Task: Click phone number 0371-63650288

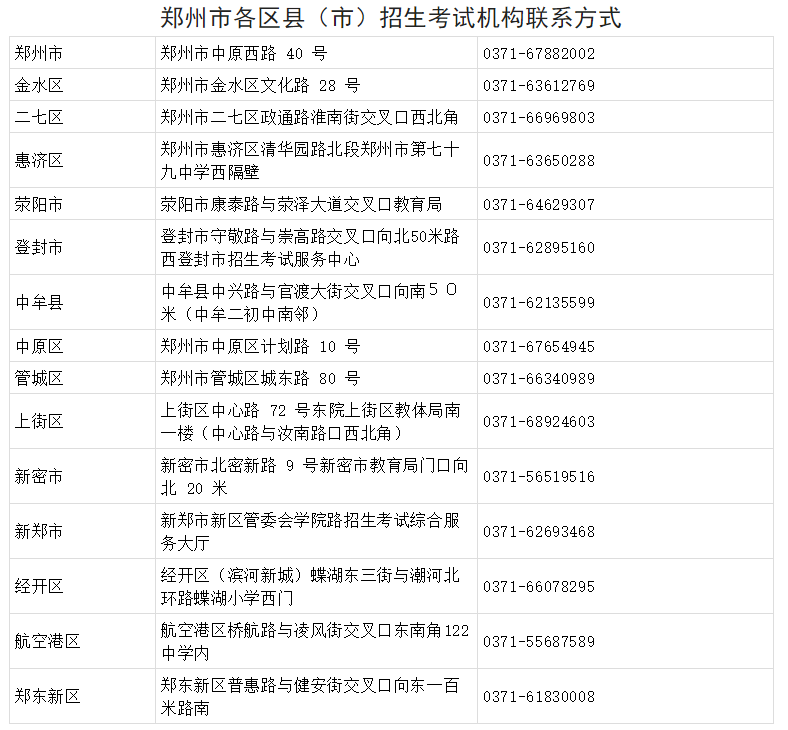Action: (539, 161)
